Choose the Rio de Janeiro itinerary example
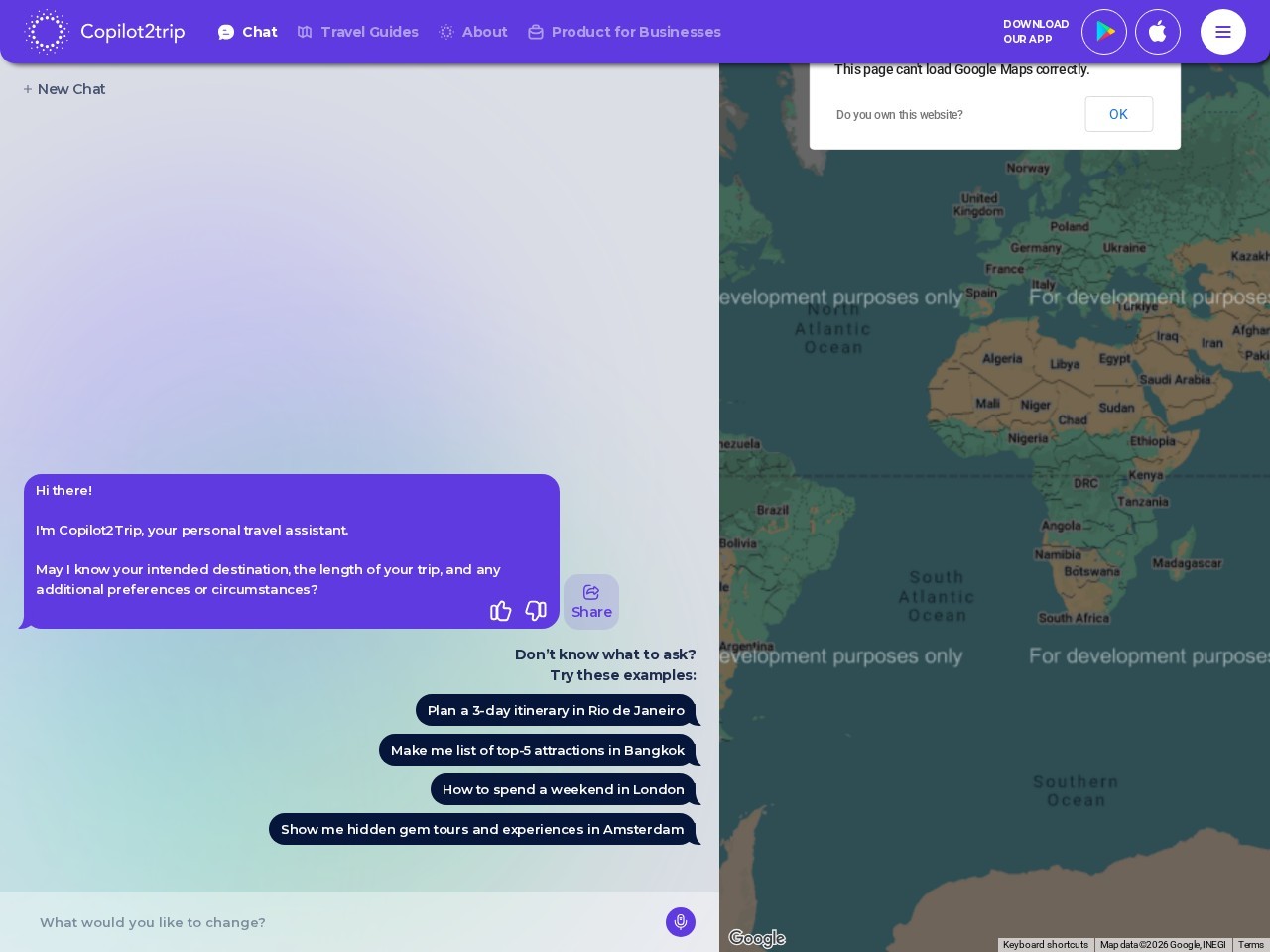The image size is (1270, 952). click(556, 710)
